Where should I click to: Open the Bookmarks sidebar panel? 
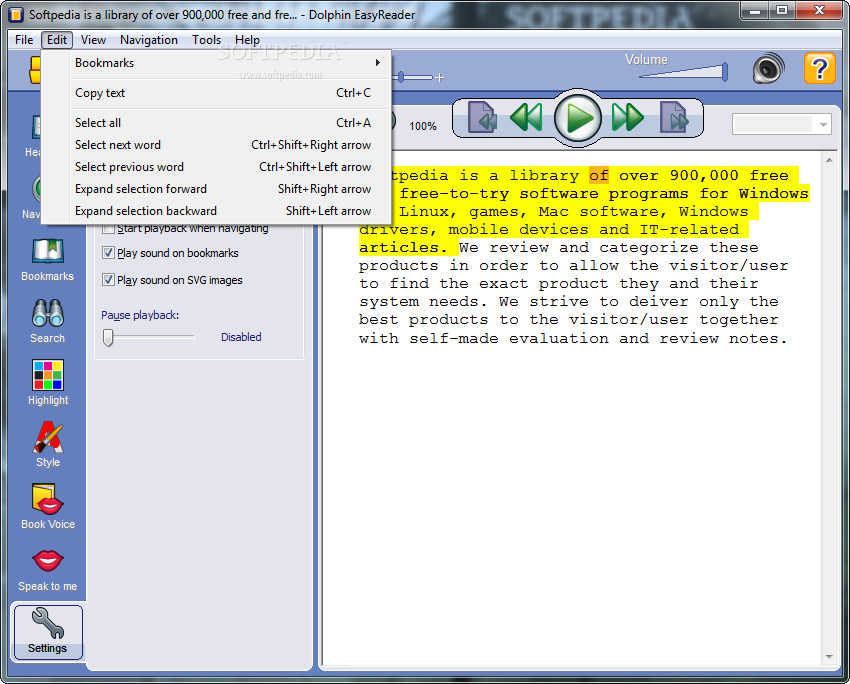coord(48,260)
